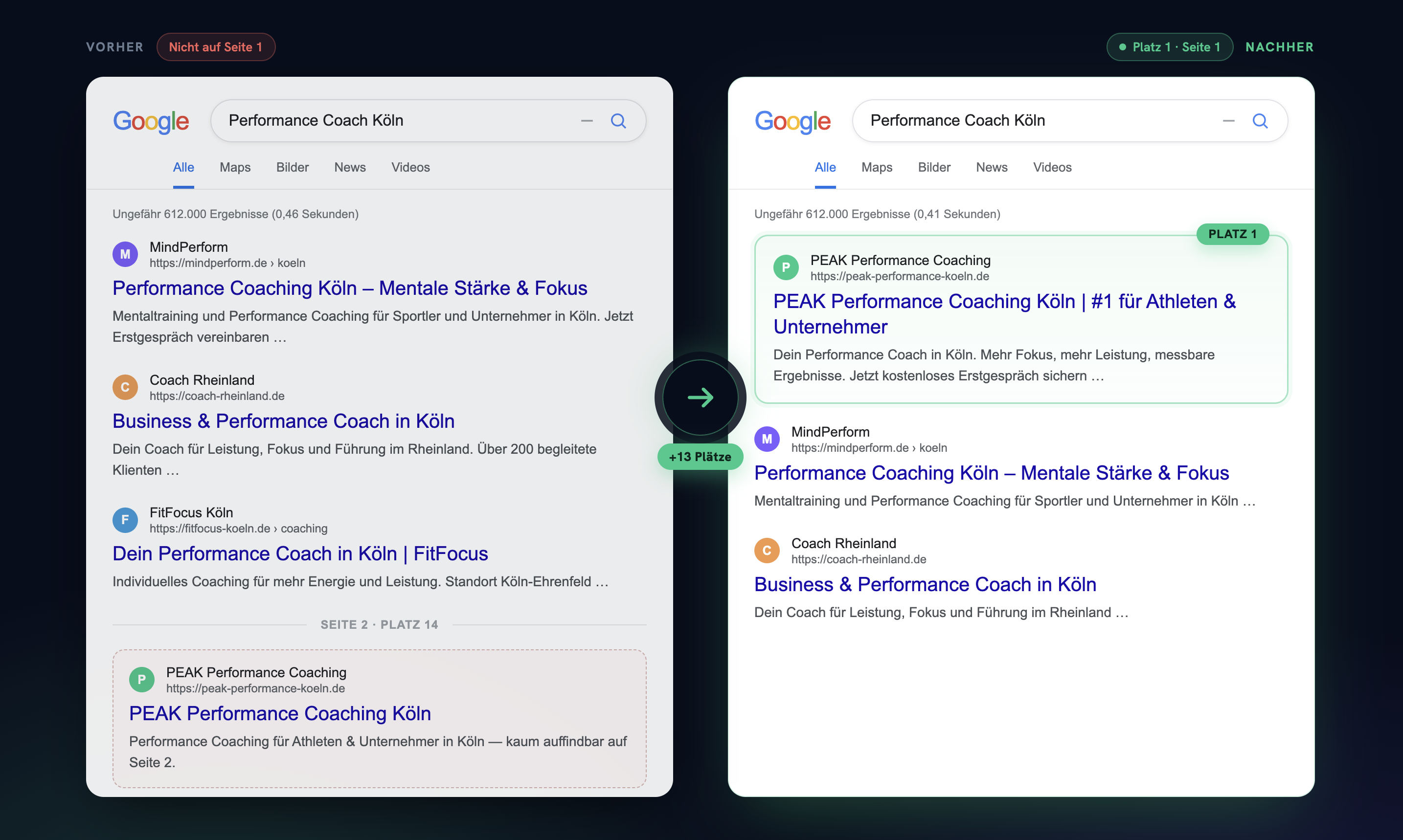The image size is (1403, 840).
Task: Click the mindperform.de URL in the Vorher panel
Action: [x=227, y=263]
